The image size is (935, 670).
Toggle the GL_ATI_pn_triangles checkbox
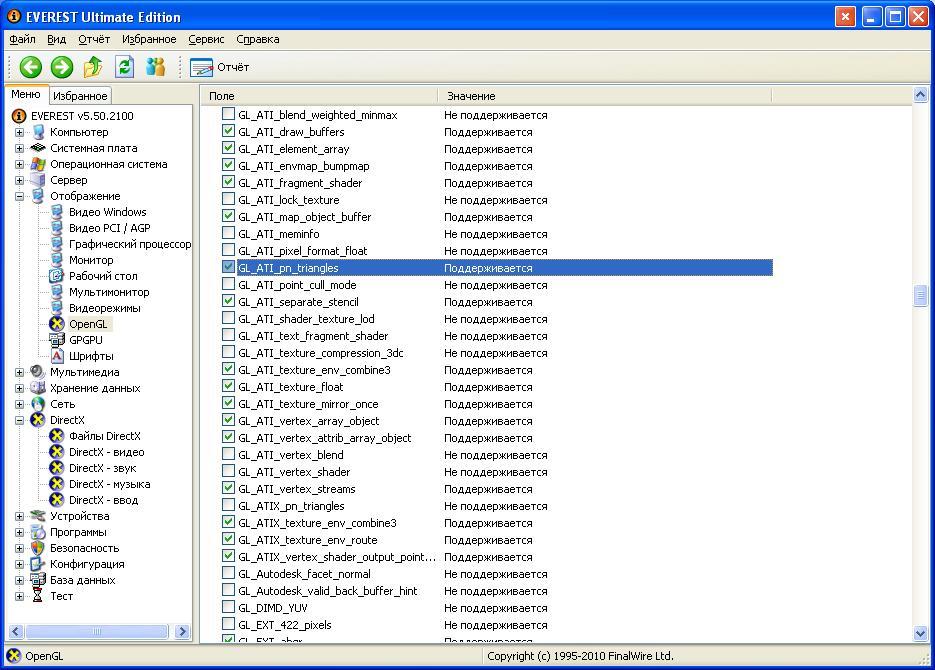[x=228, y=268]
